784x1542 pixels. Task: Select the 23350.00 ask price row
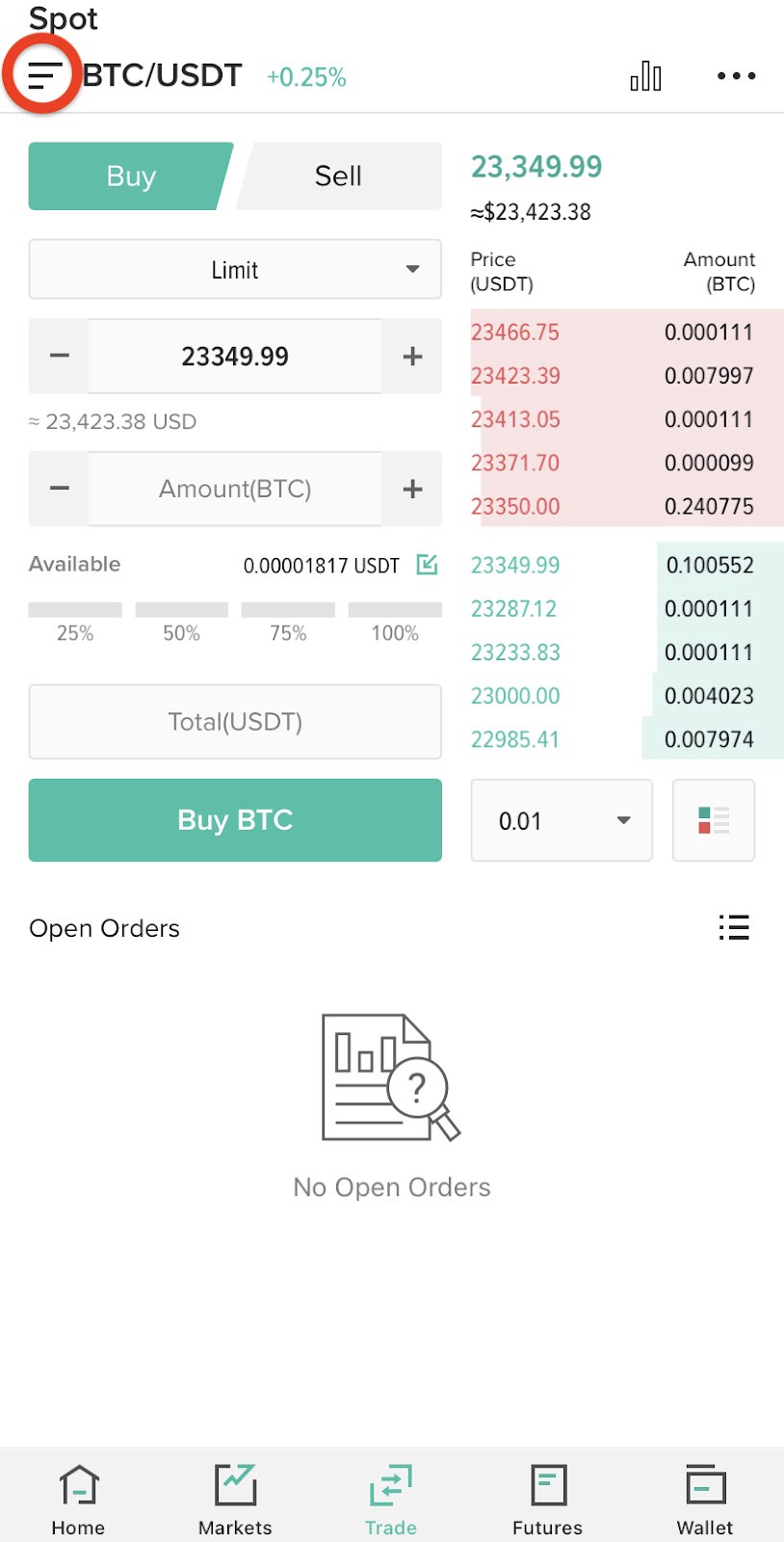click(613, 506)
